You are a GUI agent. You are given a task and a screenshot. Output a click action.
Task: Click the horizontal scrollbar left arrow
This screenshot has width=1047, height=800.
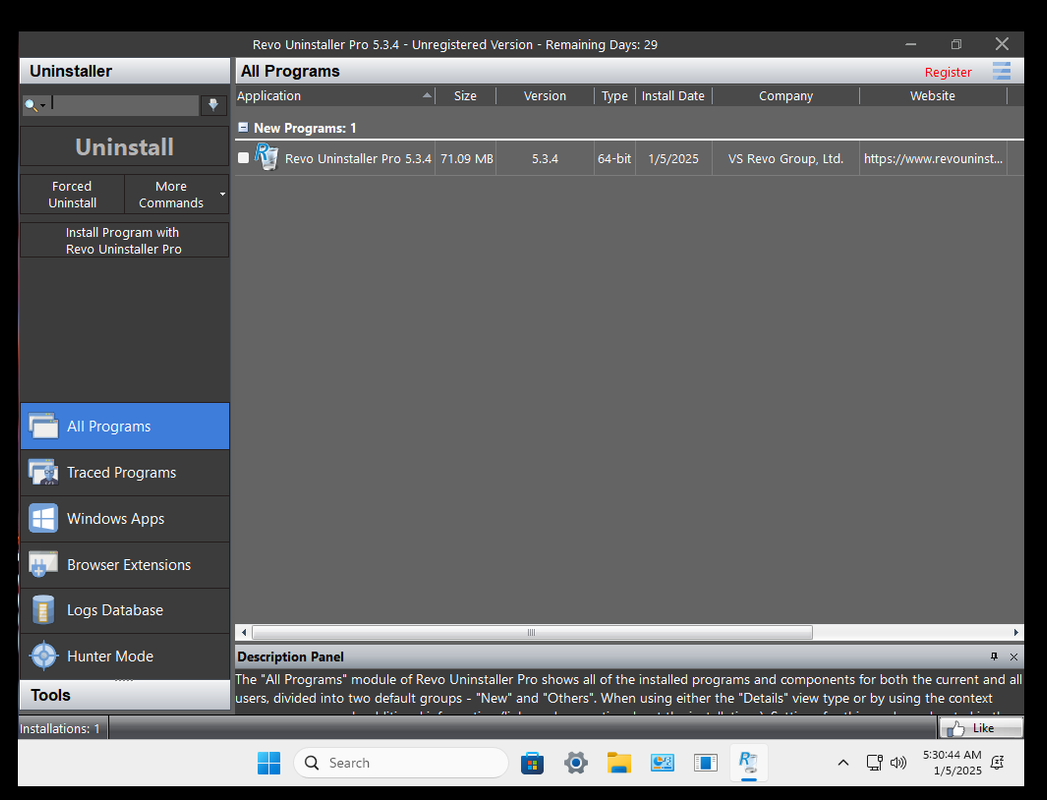244,632
